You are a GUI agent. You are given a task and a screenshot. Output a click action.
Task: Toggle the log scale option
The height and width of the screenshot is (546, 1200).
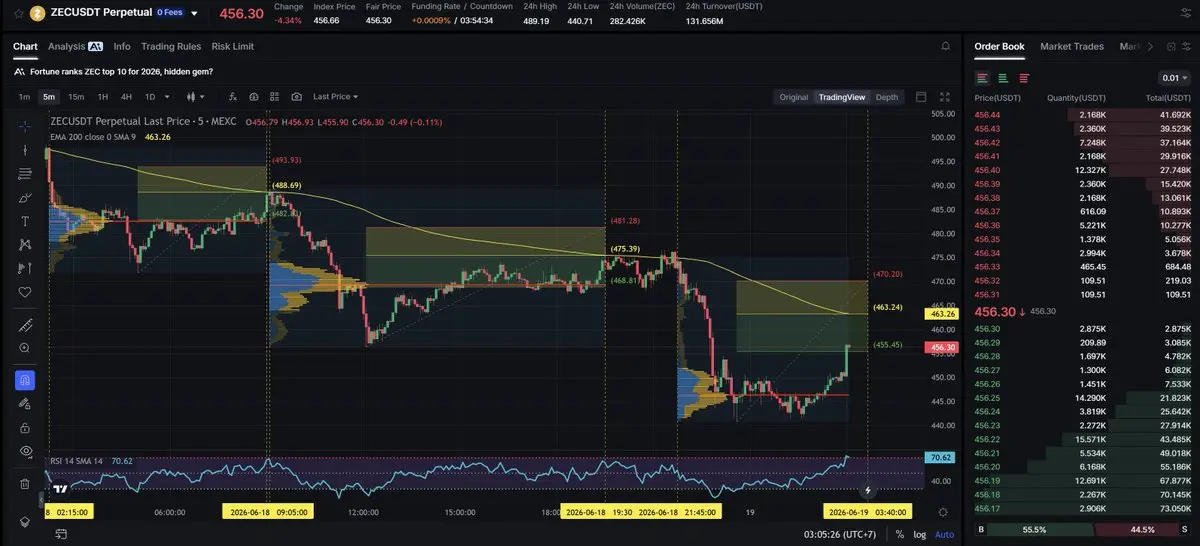tap(920, 534)
